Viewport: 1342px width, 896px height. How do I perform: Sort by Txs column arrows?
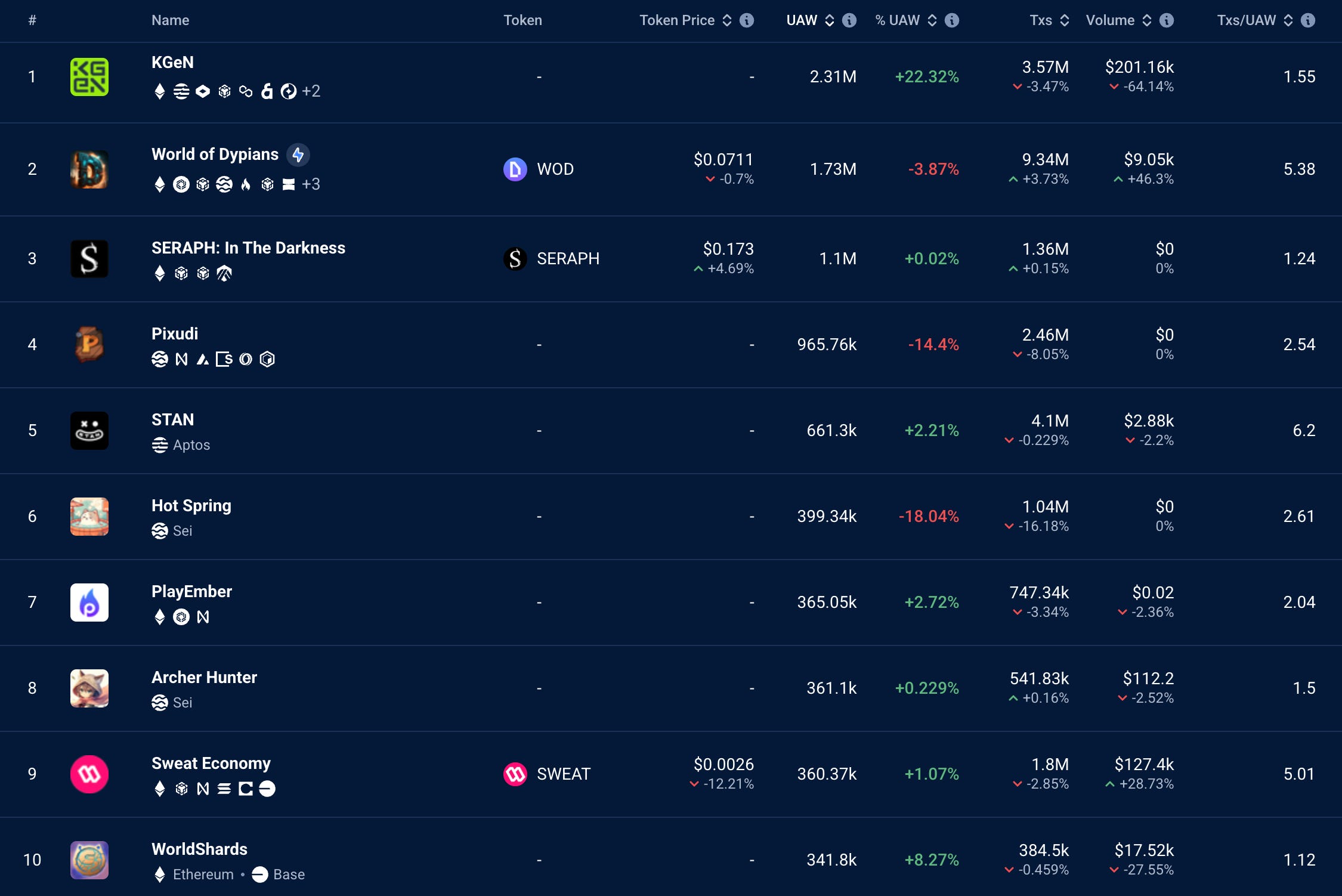[x=1065, y=20]
